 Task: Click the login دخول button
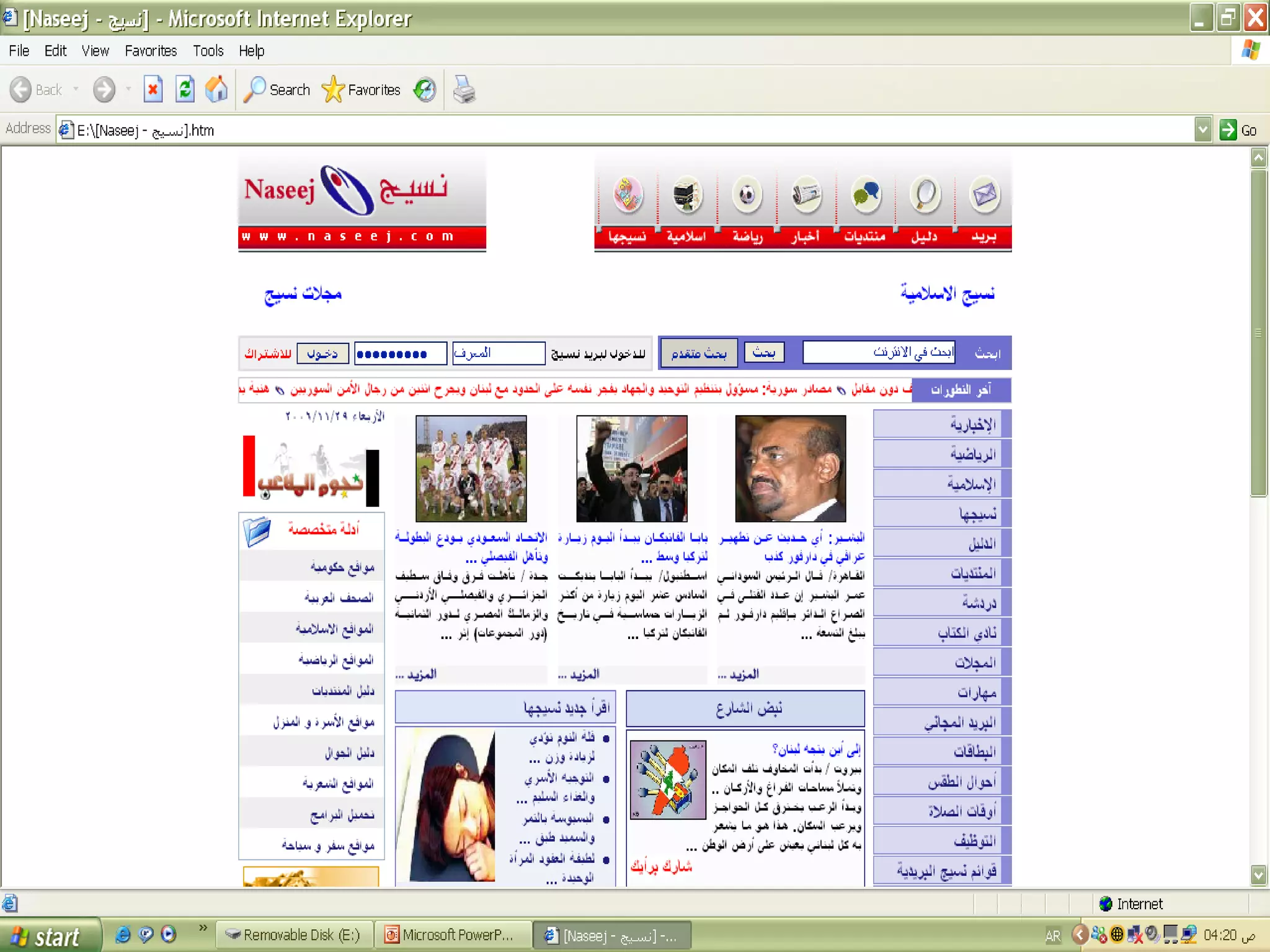pos(322,353)
